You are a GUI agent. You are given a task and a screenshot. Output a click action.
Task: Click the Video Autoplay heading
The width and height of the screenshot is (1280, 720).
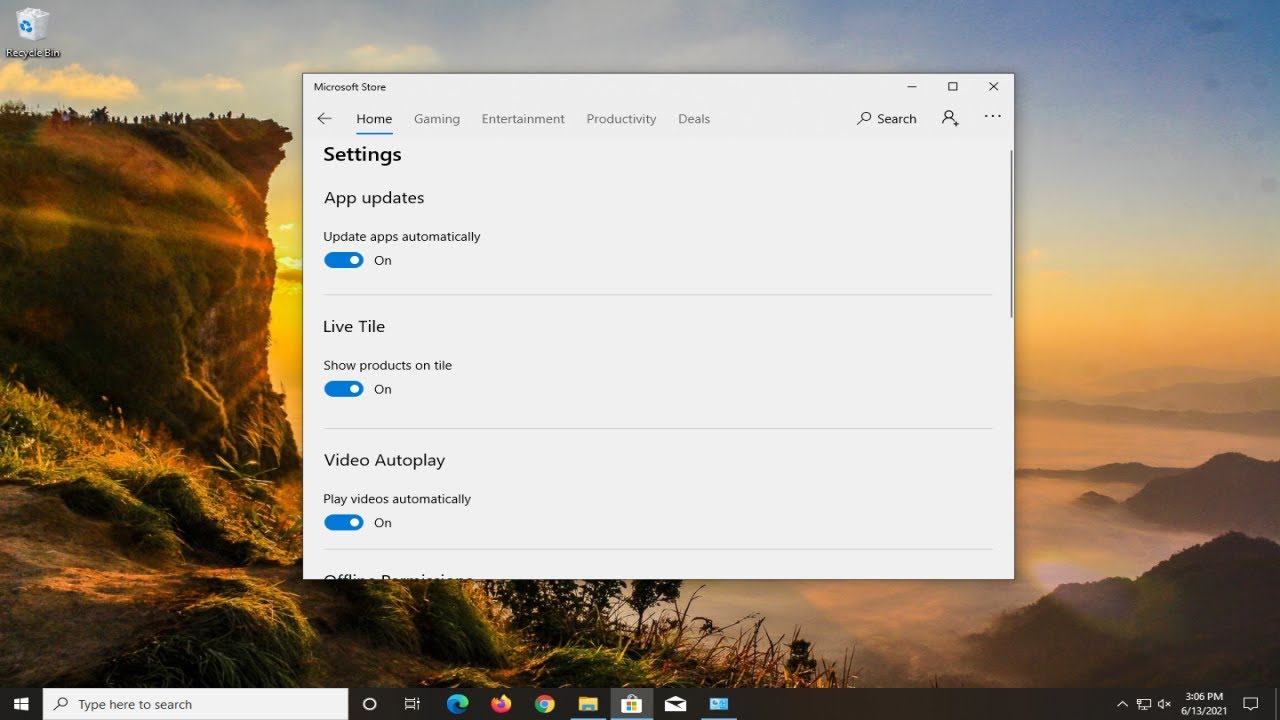[x=384, y=460]
